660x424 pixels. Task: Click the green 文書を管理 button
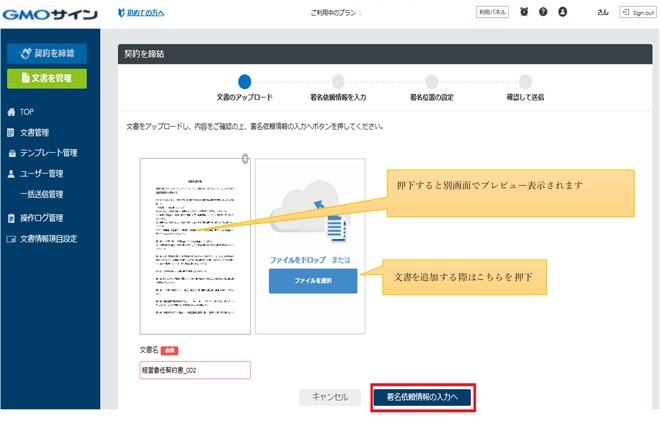tap(47, 78)
